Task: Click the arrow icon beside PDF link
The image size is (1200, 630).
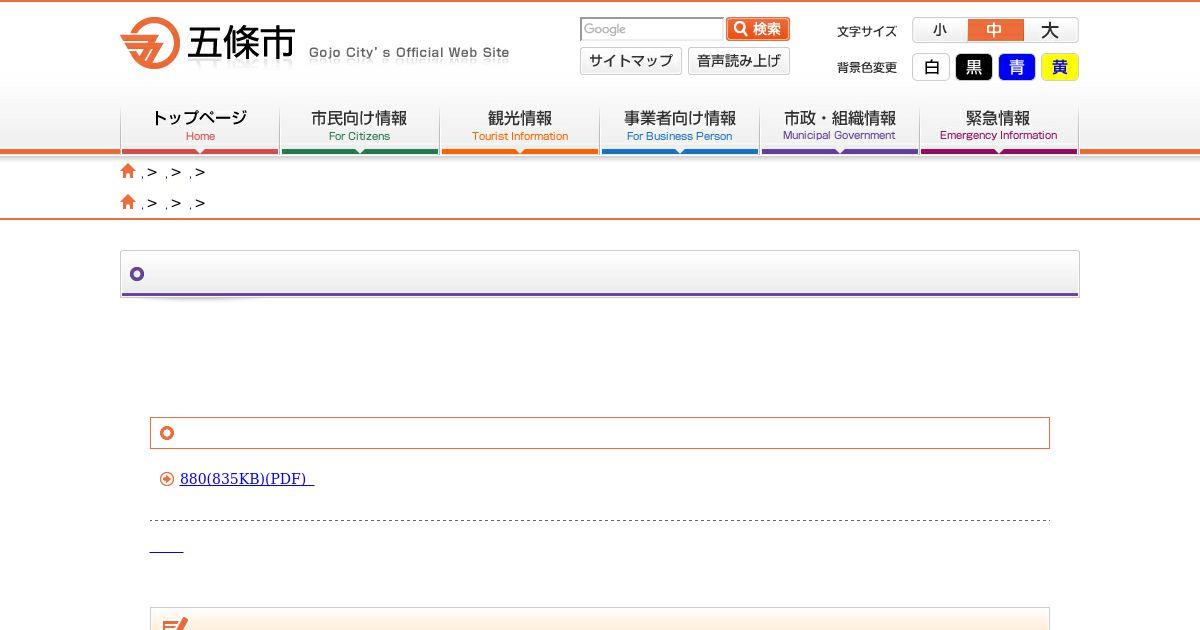Action: click(167, 479)
